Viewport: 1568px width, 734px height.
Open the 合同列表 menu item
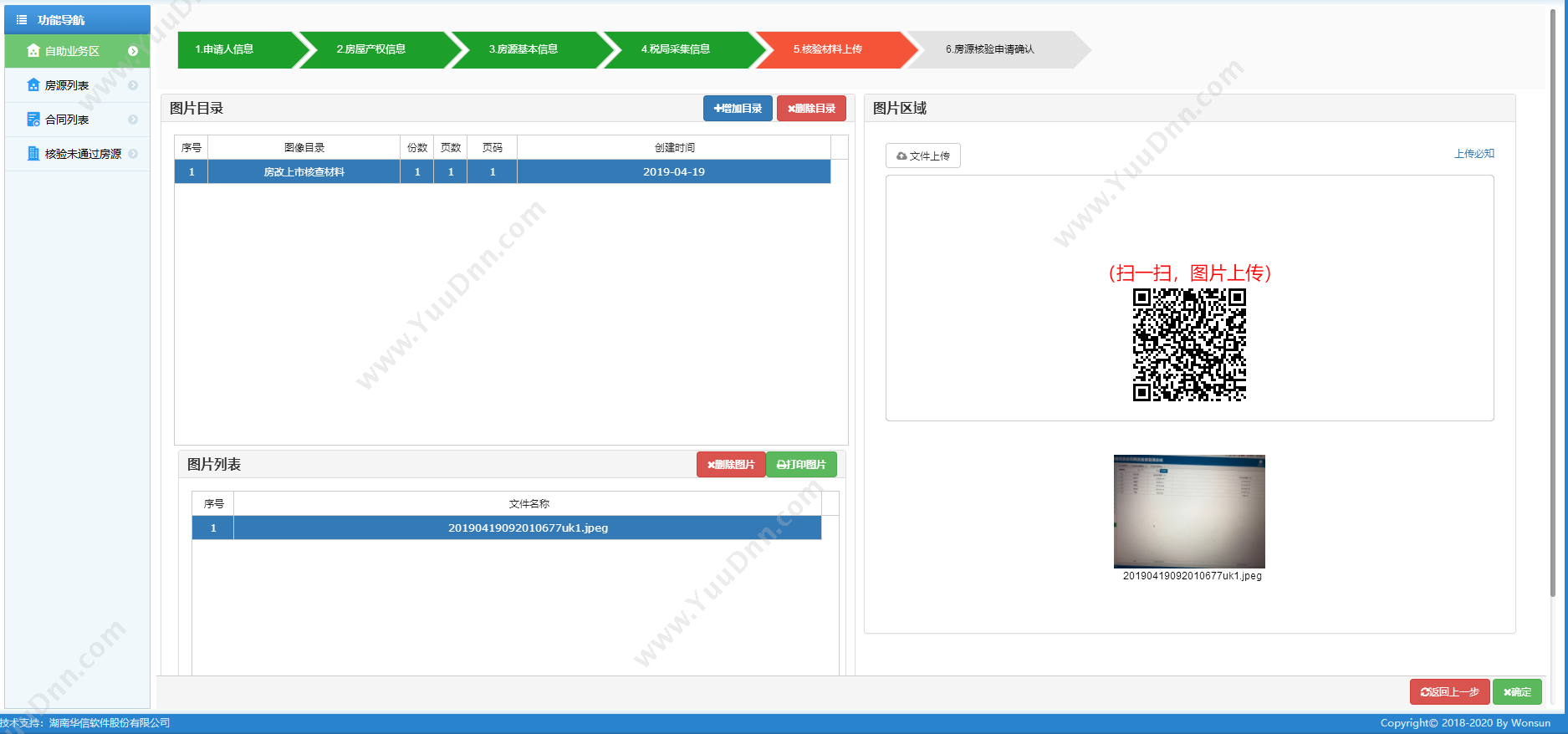point(77,120)
